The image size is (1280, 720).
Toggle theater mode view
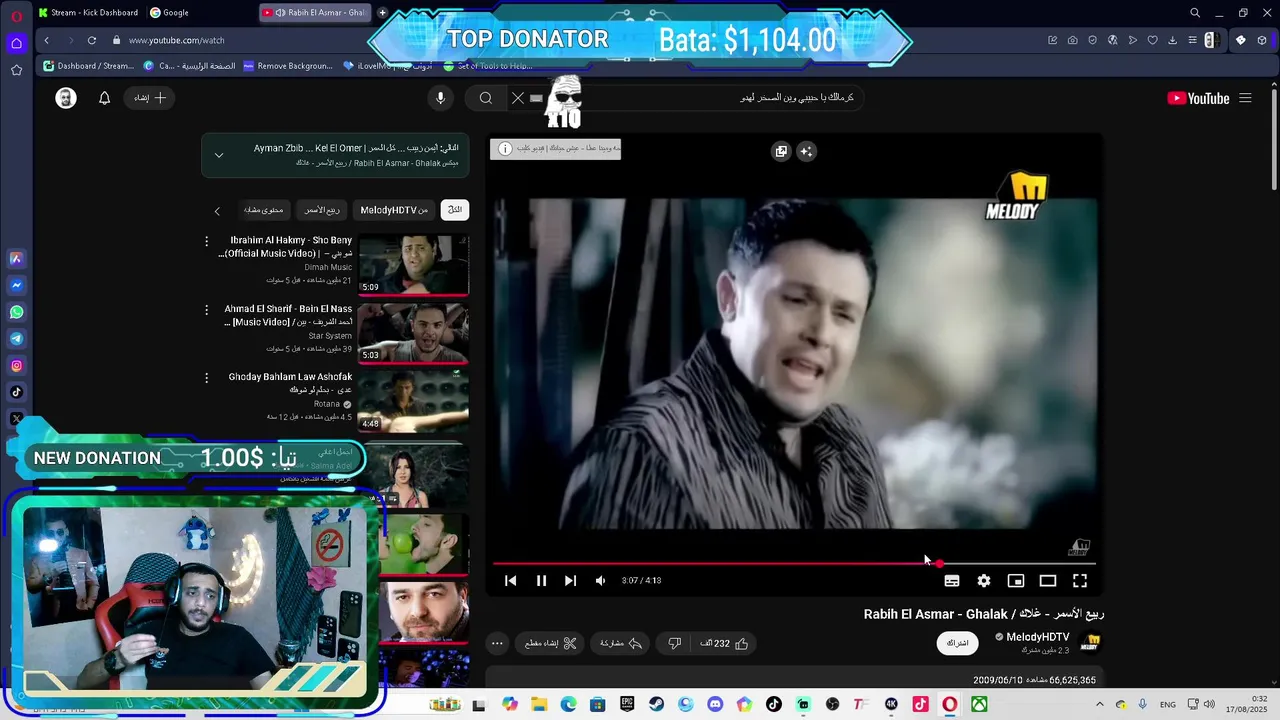(x=1048, y=580)
